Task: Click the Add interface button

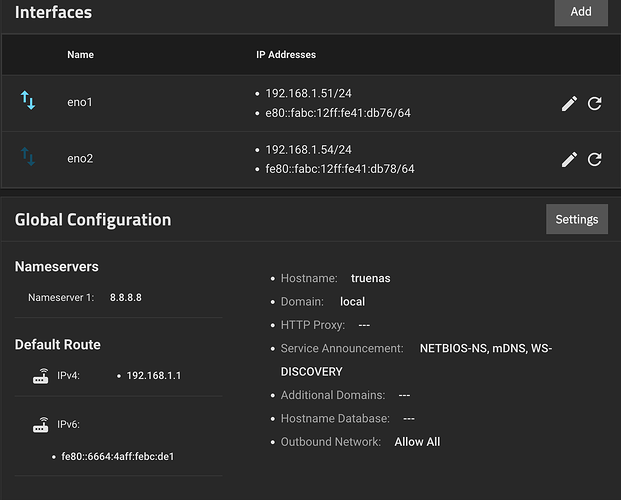Action: pos(581,12)
